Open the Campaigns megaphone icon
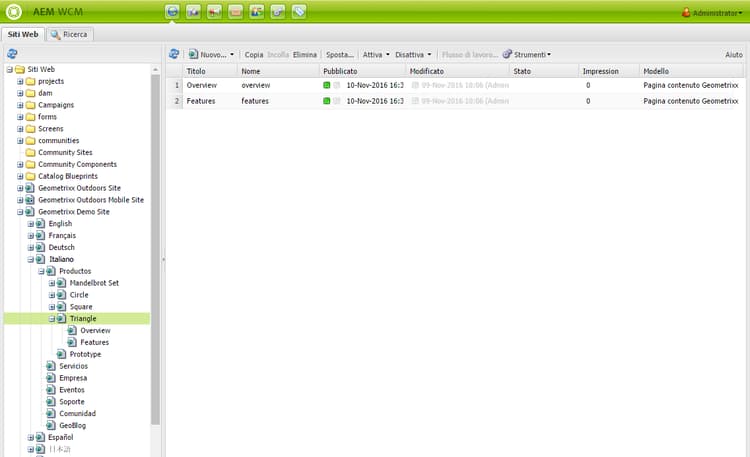The image size is (750, 457). [x=214, y=11]
